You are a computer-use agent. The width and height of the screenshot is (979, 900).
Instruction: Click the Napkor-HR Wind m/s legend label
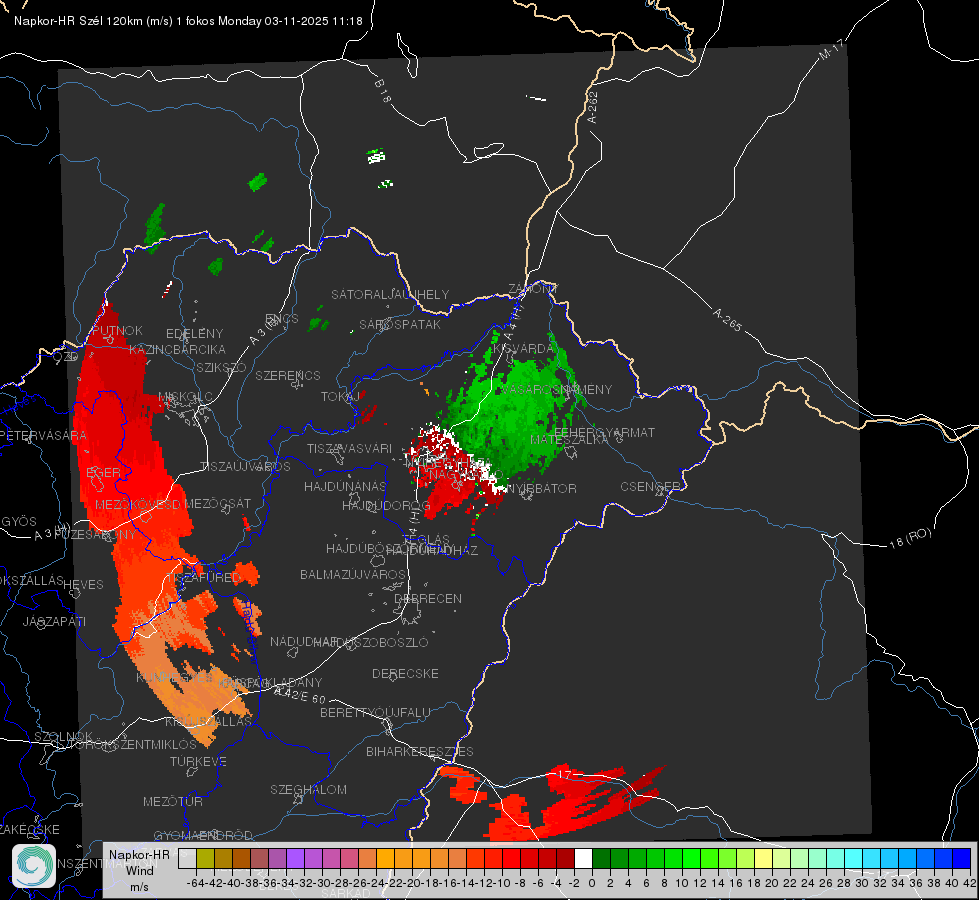(x=139, y=870)
